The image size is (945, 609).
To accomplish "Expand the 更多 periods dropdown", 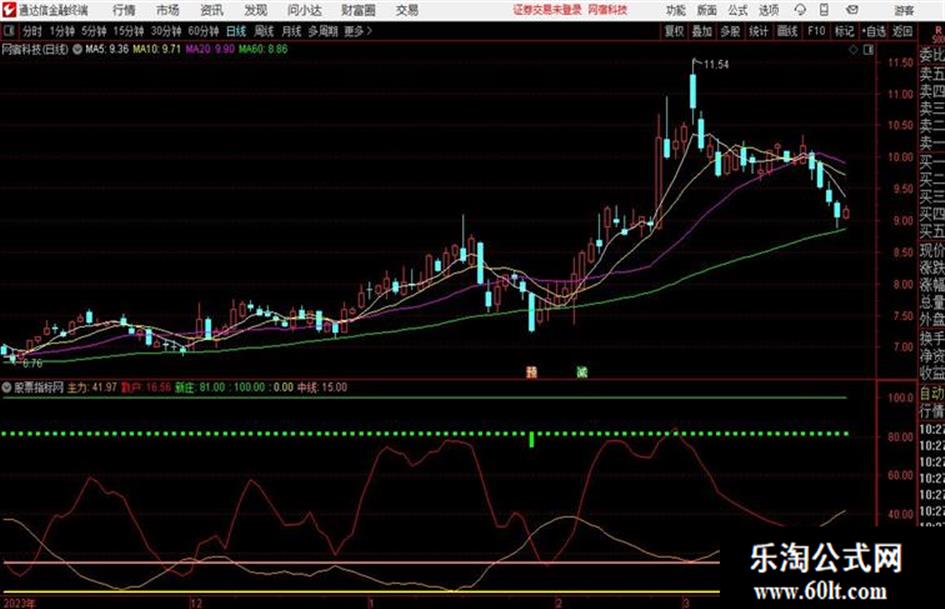I will (x=358, y=31).
